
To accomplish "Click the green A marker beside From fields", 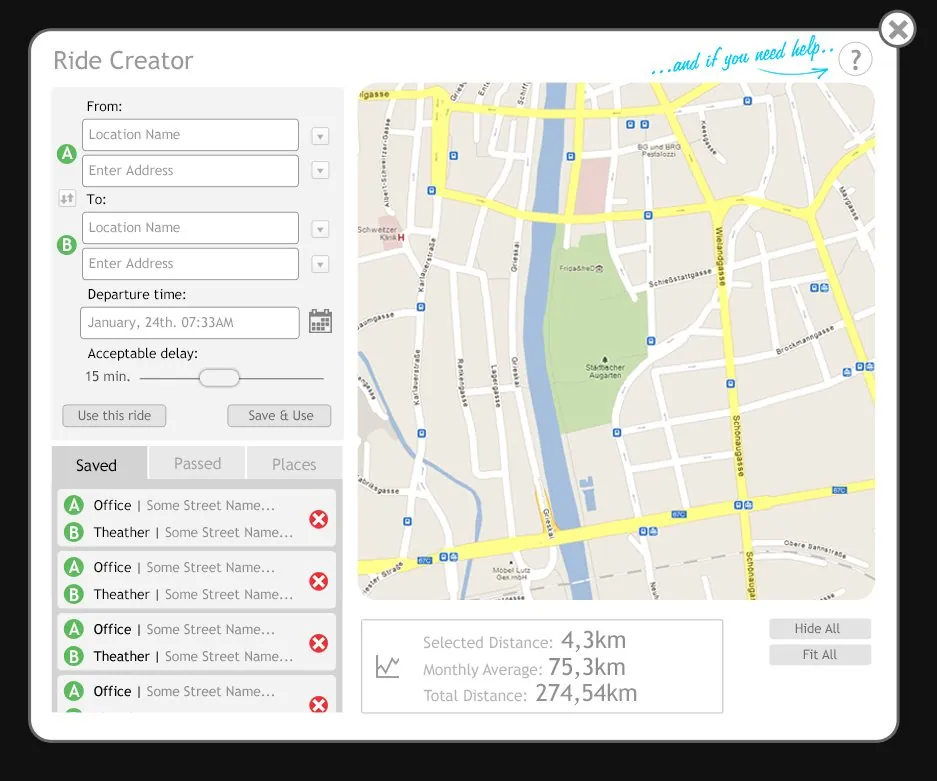I will (67, 154).
